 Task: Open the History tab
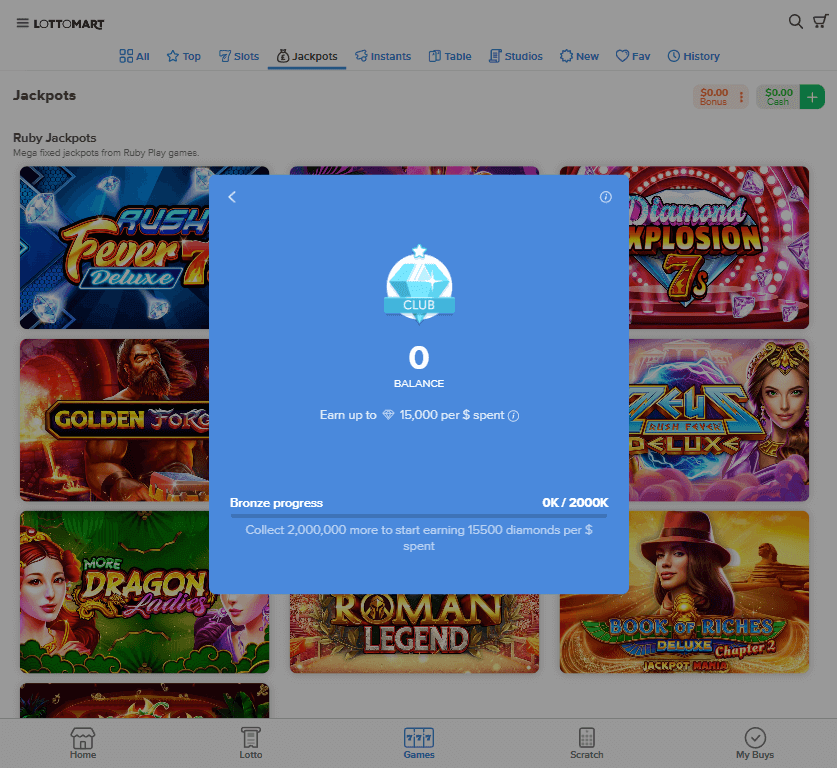click(693, 56)
